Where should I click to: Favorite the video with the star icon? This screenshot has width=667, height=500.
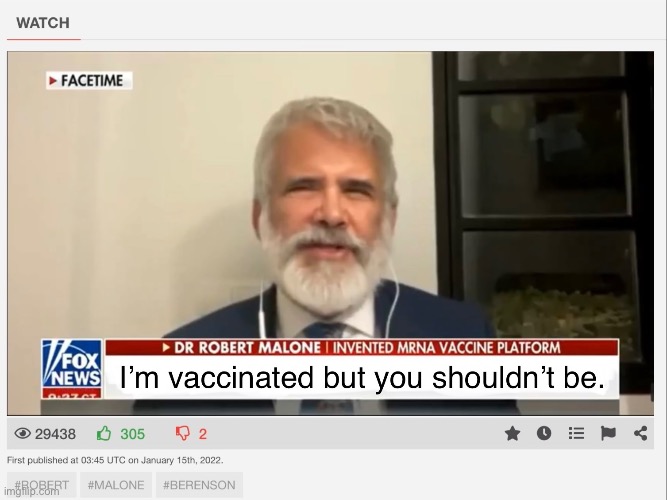pyautogui.click(x=513, y=434)
